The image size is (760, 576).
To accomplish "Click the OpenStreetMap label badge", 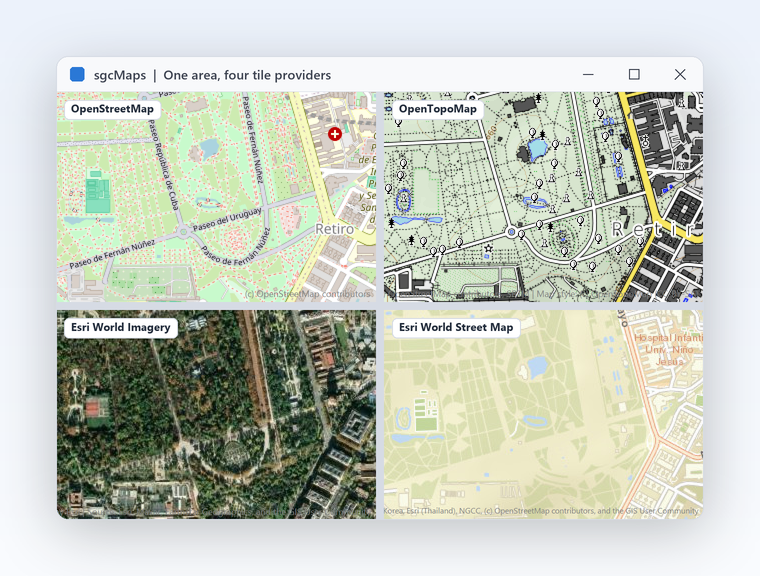I will (112, 109).
